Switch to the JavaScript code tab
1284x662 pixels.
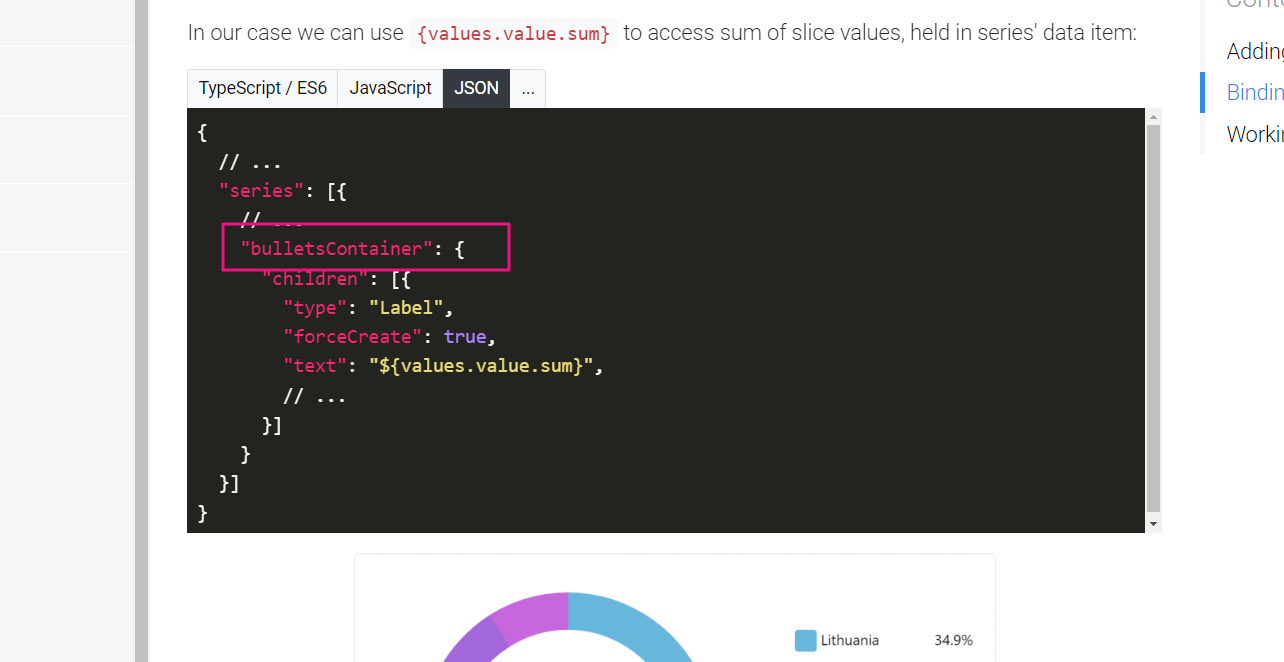390,88
